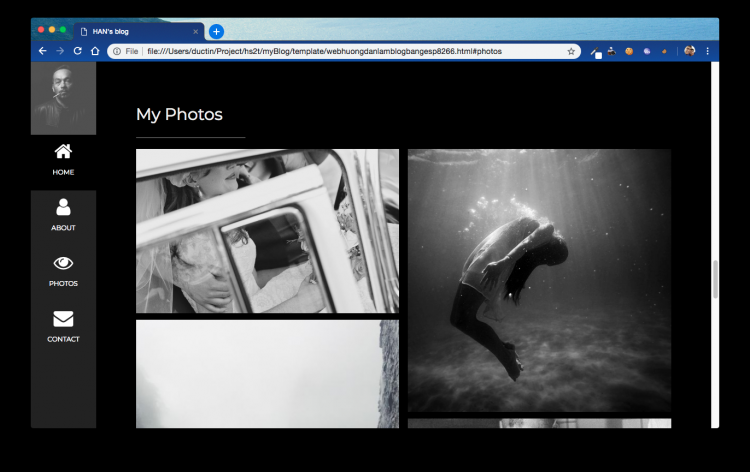Open the coffee pot extension icon

pyautogui.click(x=612, y=51)
